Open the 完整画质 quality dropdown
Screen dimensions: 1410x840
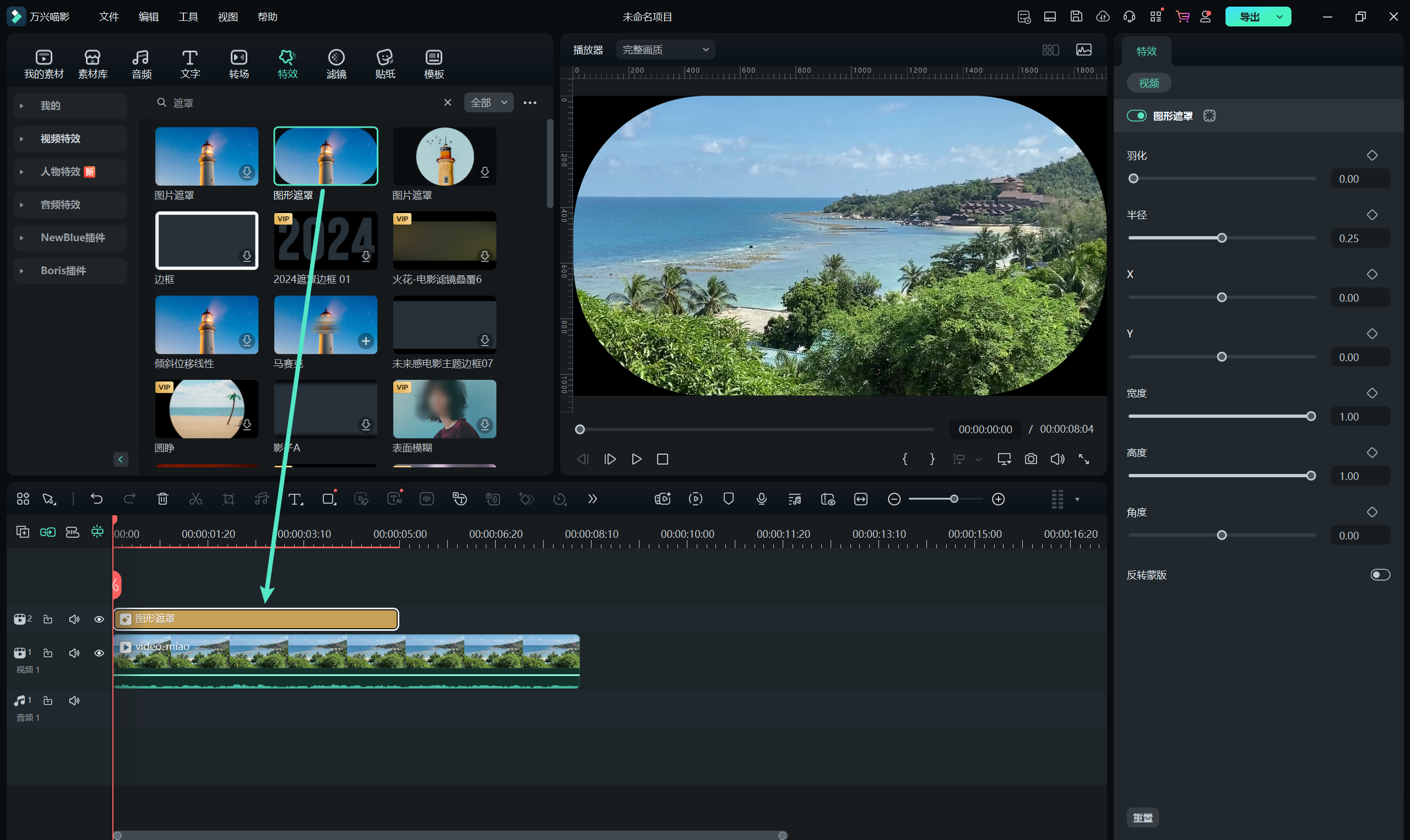point(665,50)
